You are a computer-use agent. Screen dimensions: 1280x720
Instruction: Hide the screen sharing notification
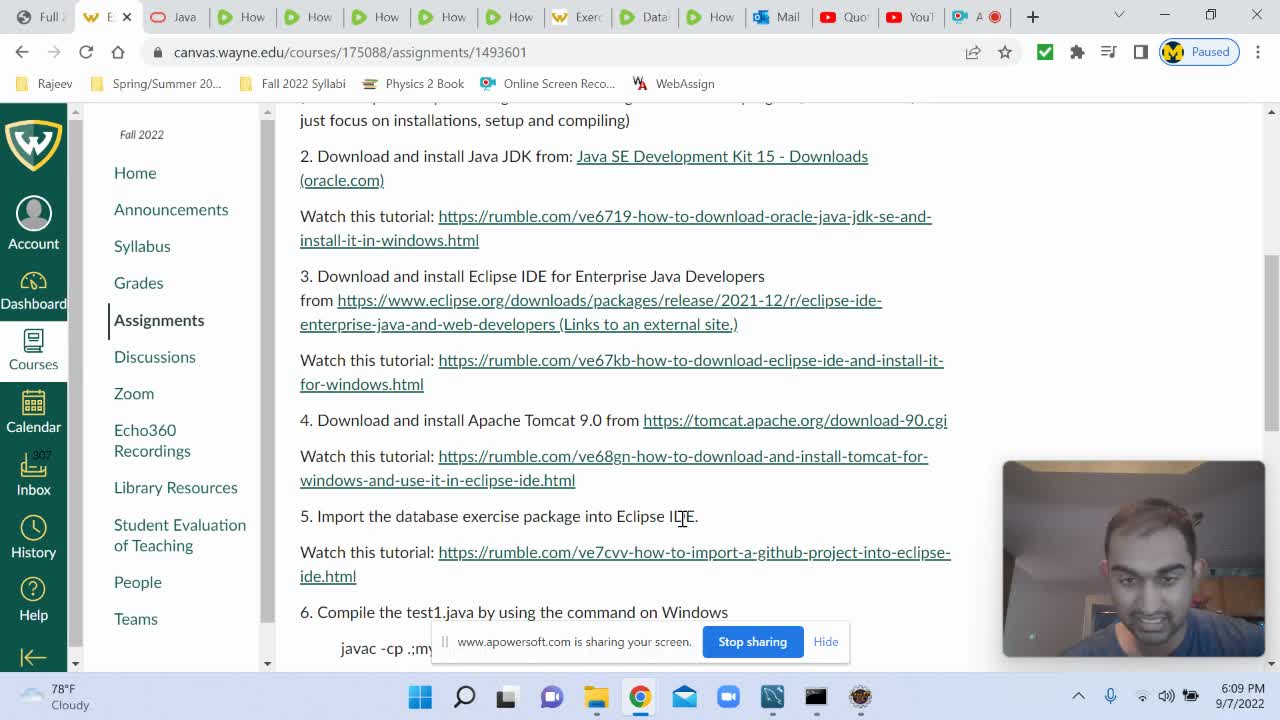coord(826,642)
